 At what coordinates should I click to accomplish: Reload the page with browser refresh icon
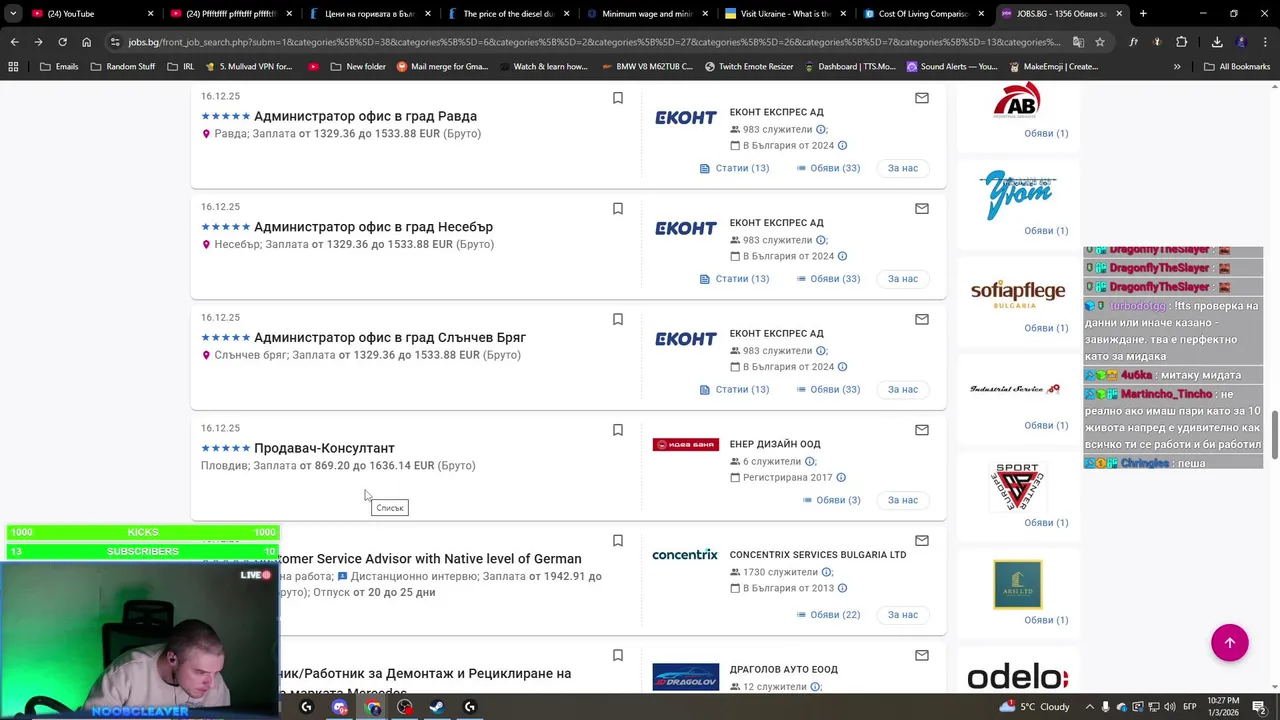click(62, 42)
